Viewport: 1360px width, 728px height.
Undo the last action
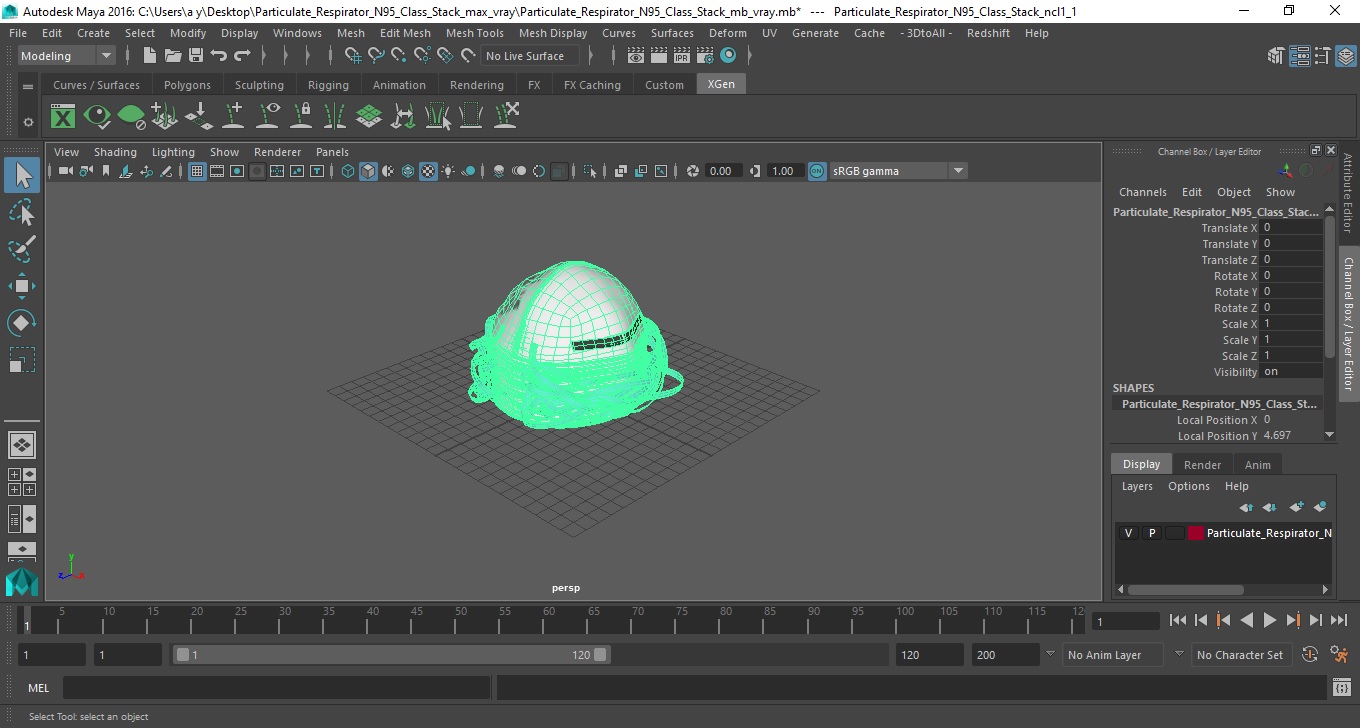pyautogui.click(x=219, y=56)
